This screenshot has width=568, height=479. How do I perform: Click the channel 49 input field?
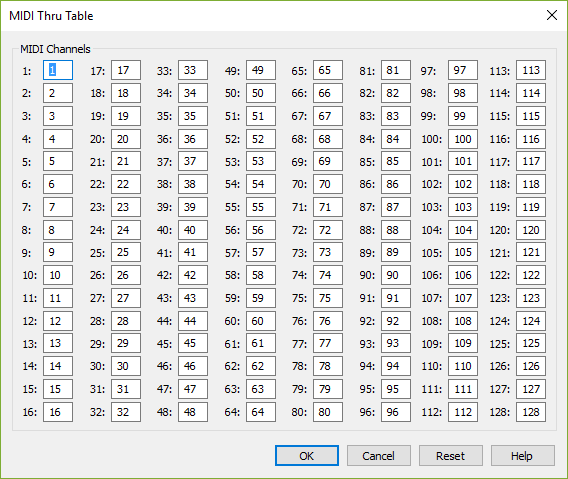point(261,70)
